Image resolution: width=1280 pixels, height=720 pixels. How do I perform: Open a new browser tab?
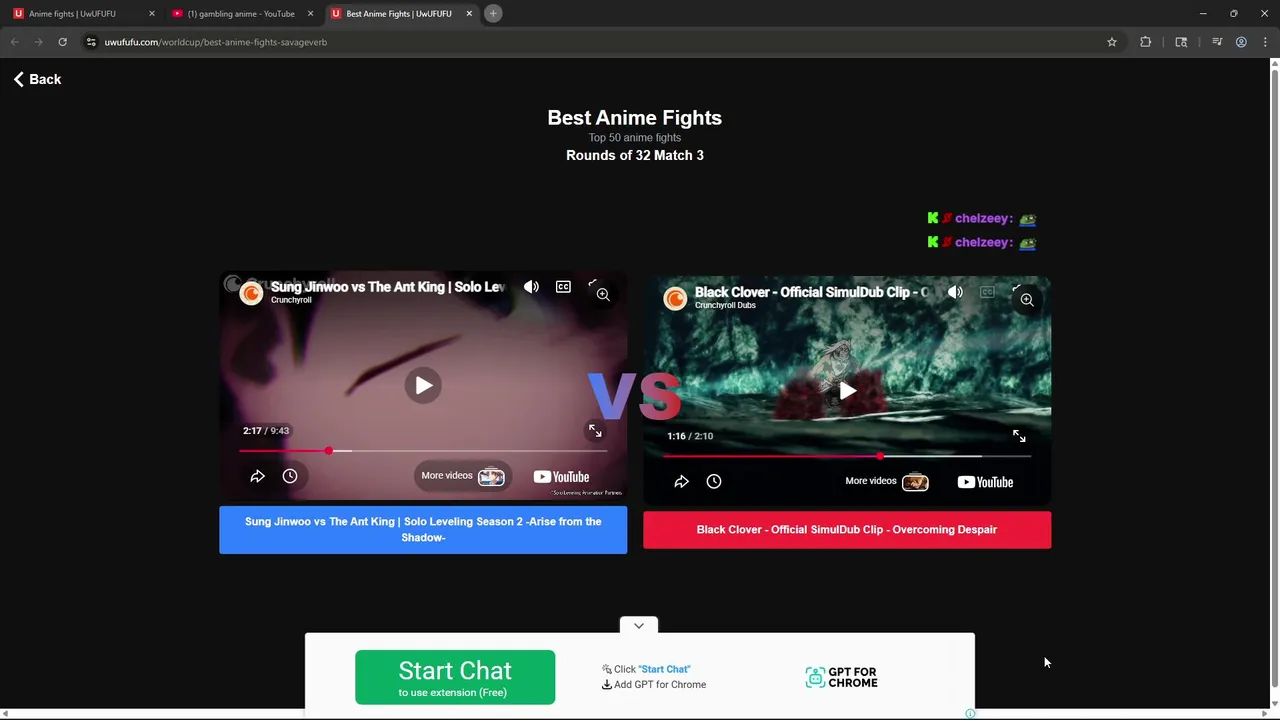493,14
